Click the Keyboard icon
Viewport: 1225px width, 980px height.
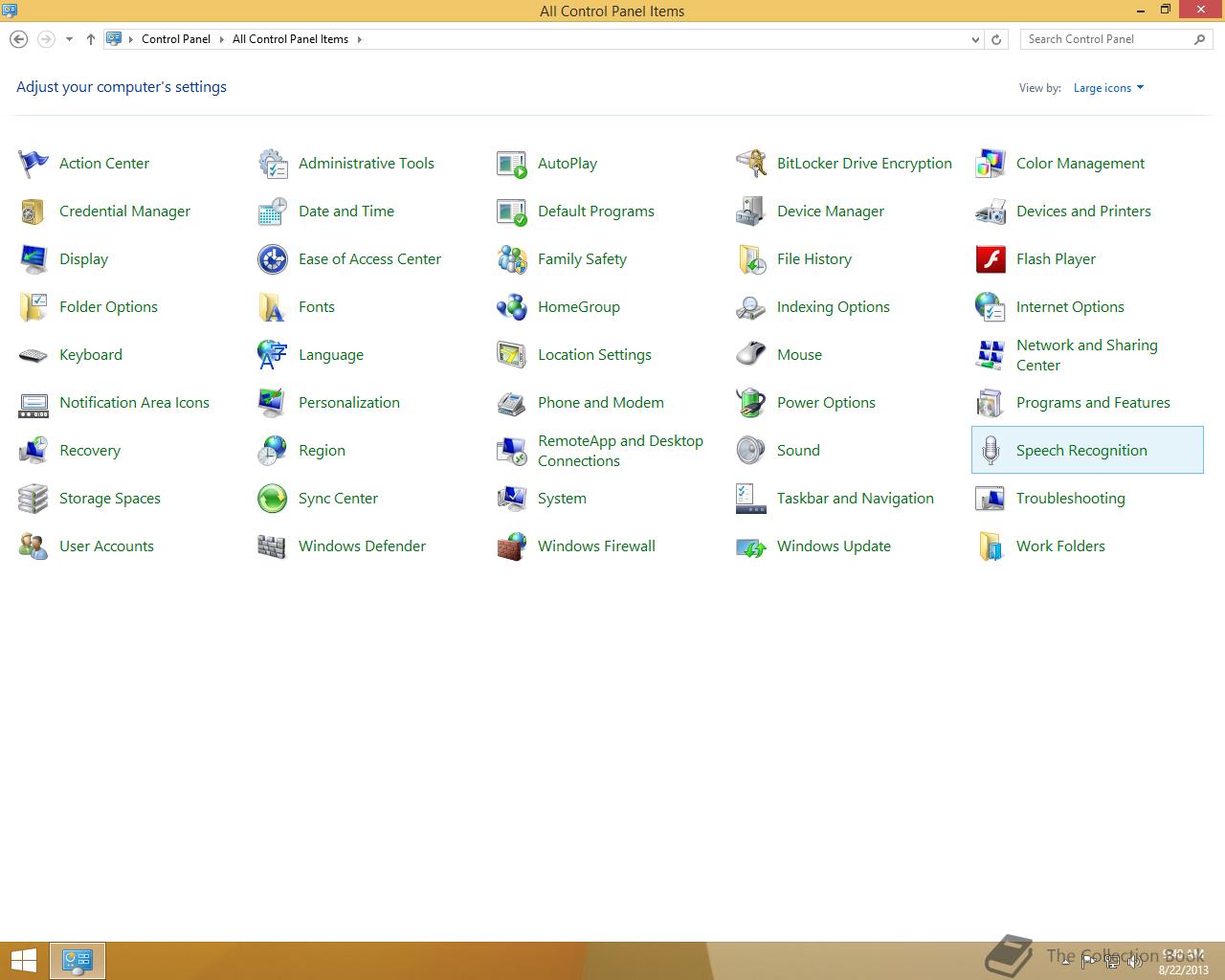(33, 355)
